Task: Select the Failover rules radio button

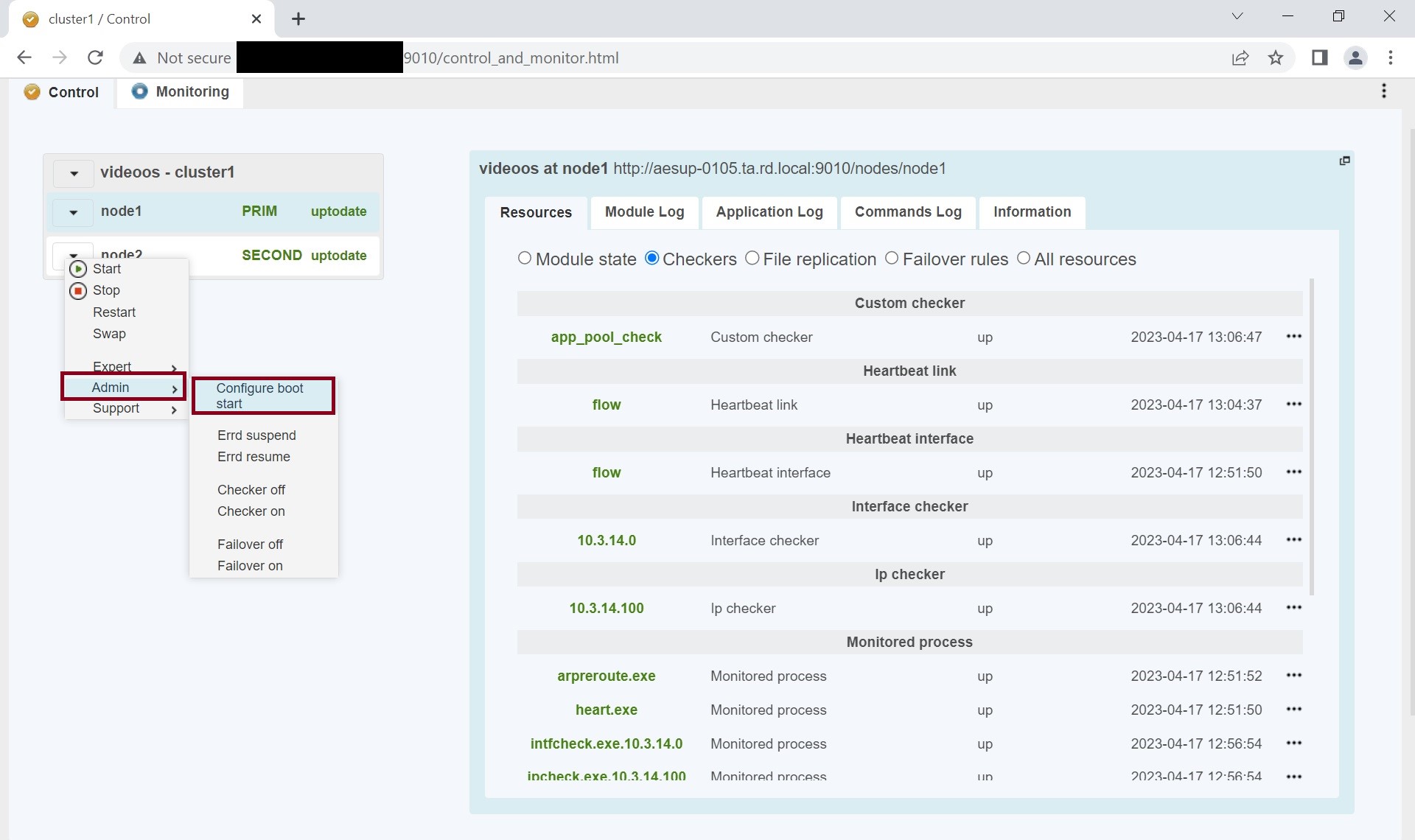Action: pyautogui.click(x=892, y=258)
